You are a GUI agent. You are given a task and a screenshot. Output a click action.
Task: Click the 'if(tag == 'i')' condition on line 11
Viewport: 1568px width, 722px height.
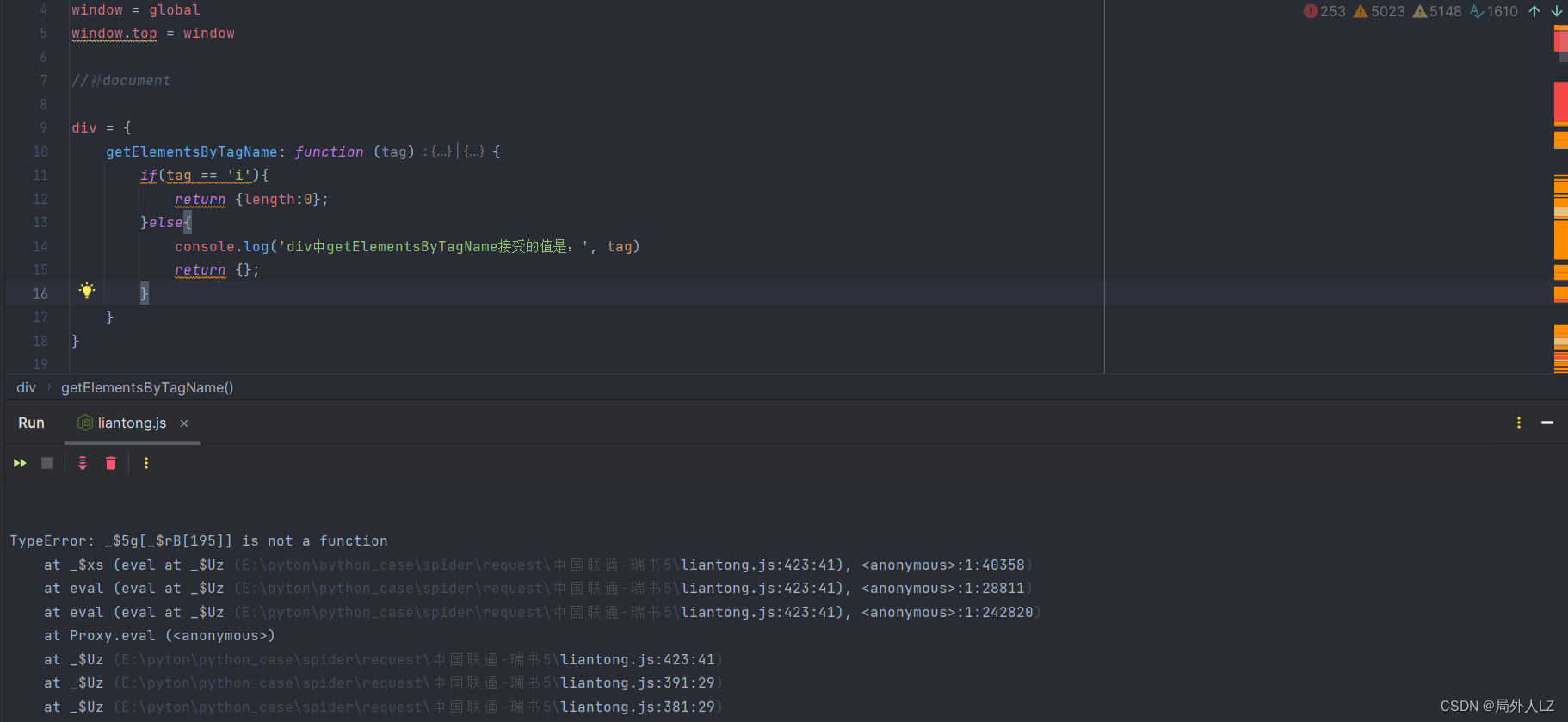tap(200, 176)
